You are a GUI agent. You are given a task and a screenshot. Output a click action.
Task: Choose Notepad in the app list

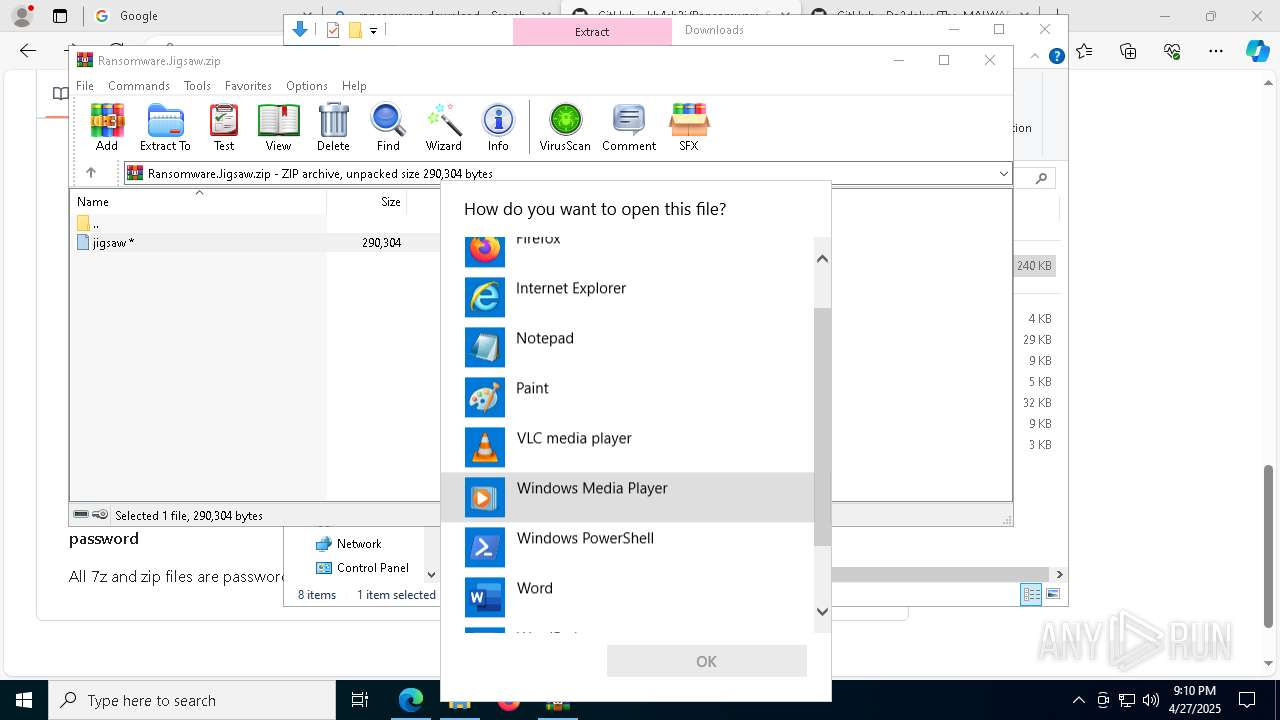point(627,347)
